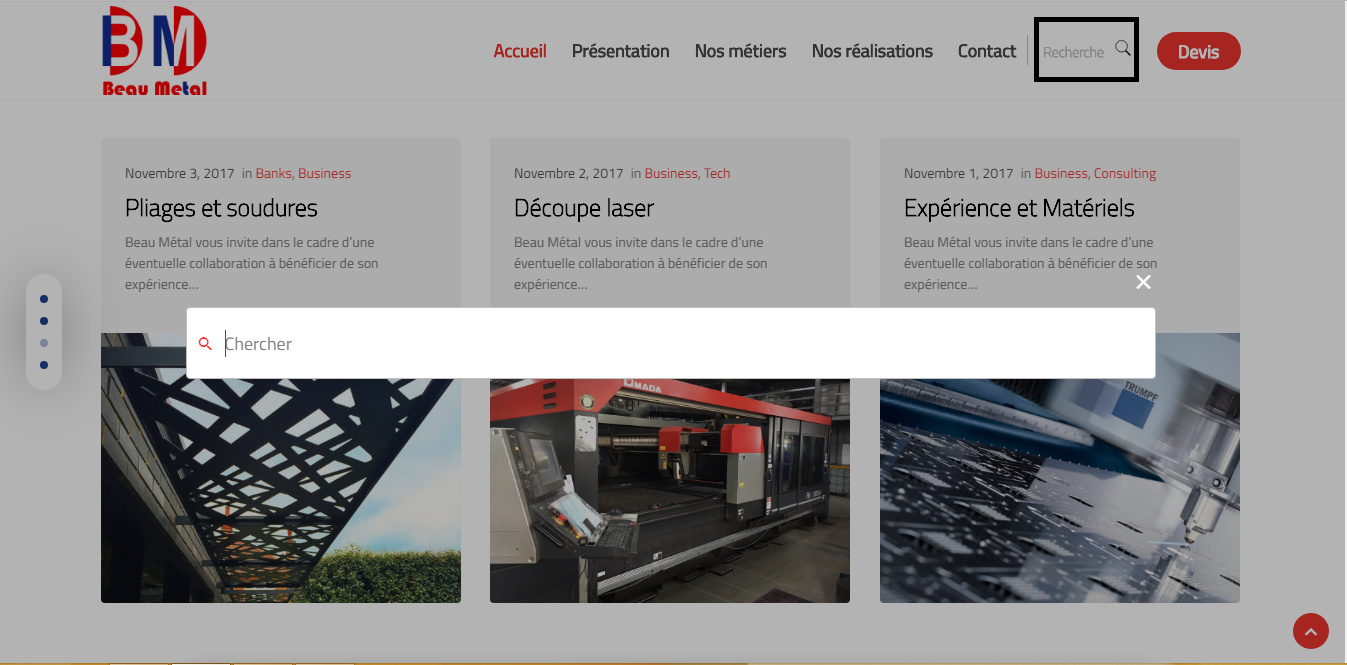Click the Devis button

1198,50
